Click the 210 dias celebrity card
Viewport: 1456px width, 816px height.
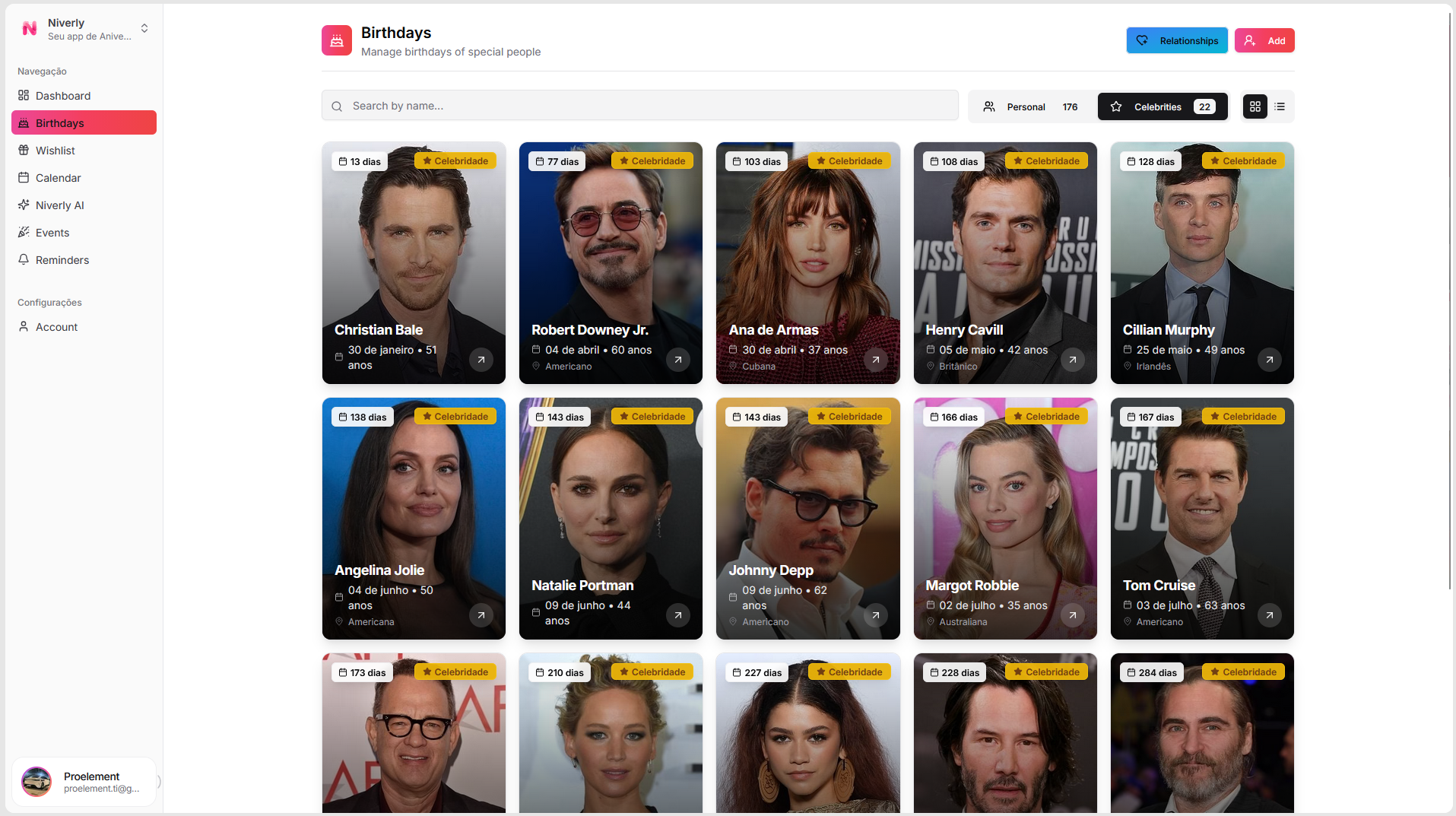click(x=611, y=733)
